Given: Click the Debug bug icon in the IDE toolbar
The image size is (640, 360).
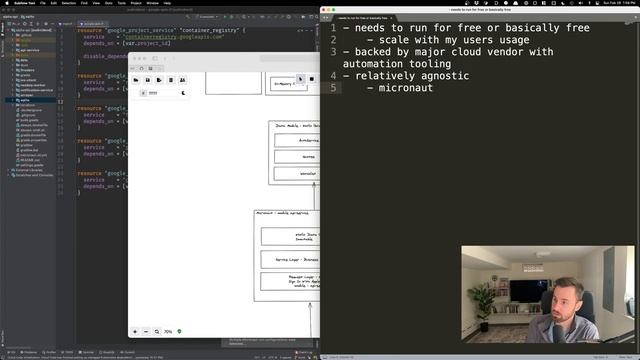Looking at the screenshot, I should coord(231,17).
